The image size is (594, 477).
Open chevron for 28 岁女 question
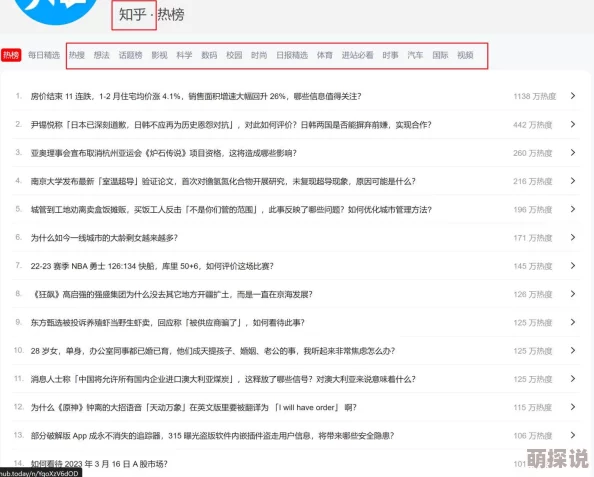[x=573, y=350]
